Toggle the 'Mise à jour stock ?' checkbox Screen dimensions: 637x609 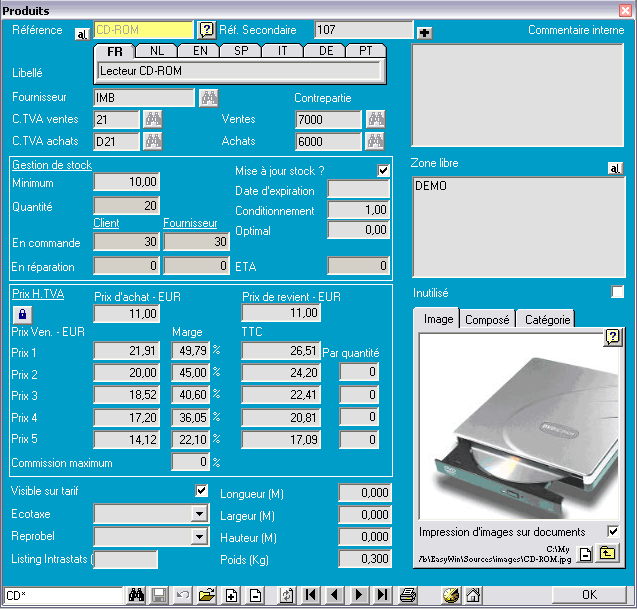383,171
